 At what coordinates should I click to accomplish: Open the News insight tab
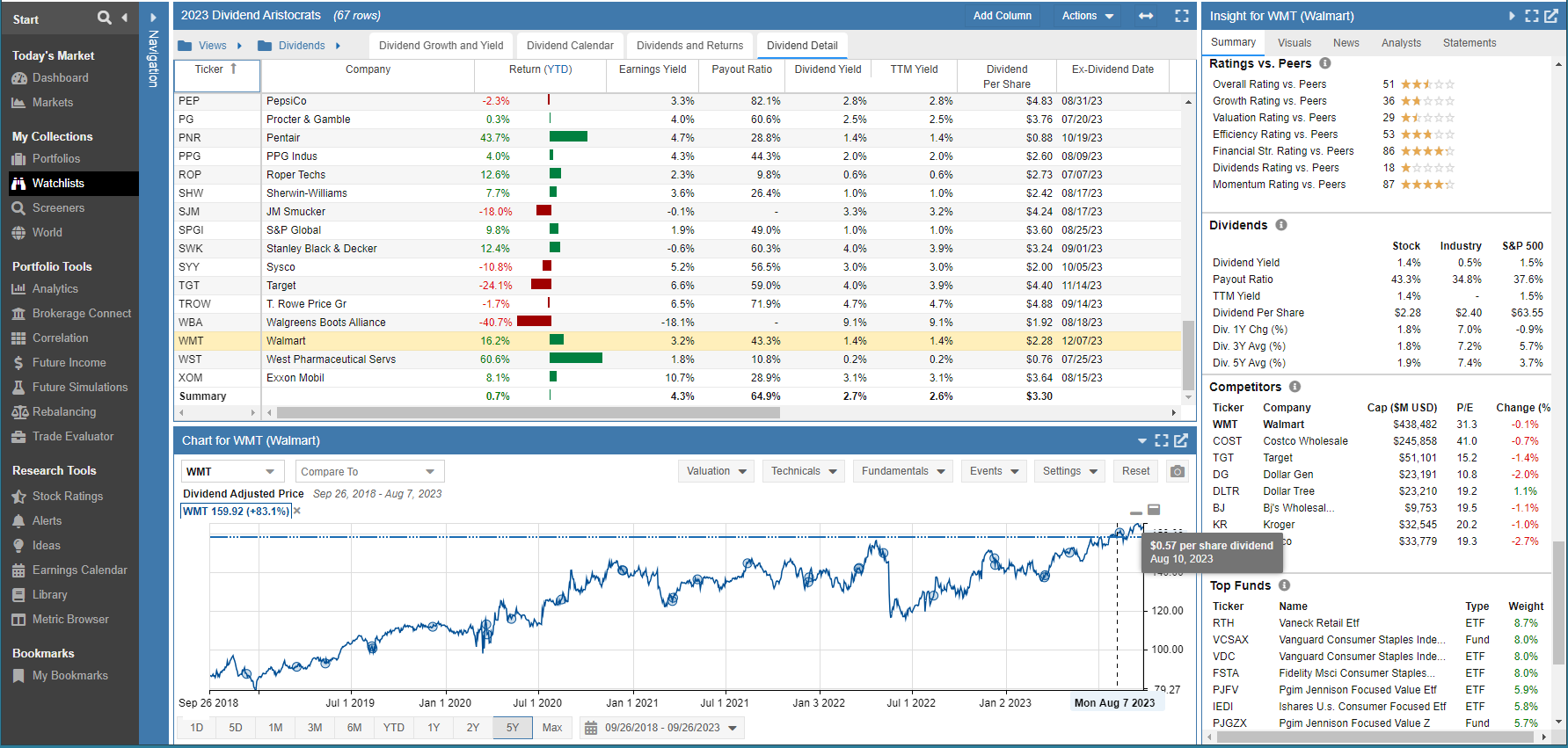tap(1346, 42)
